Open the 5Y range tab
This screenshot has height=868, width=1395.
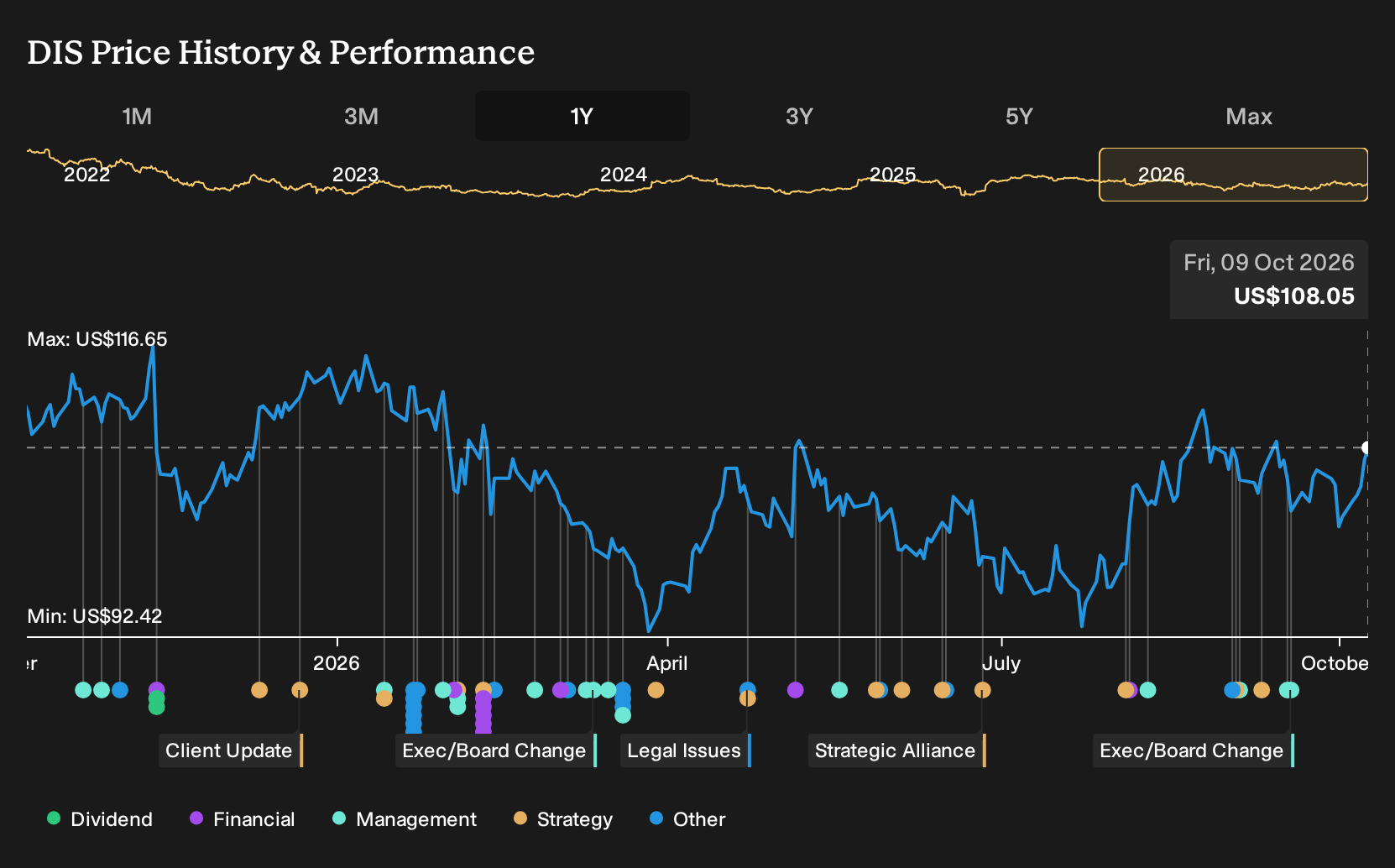pos(1019,116)
